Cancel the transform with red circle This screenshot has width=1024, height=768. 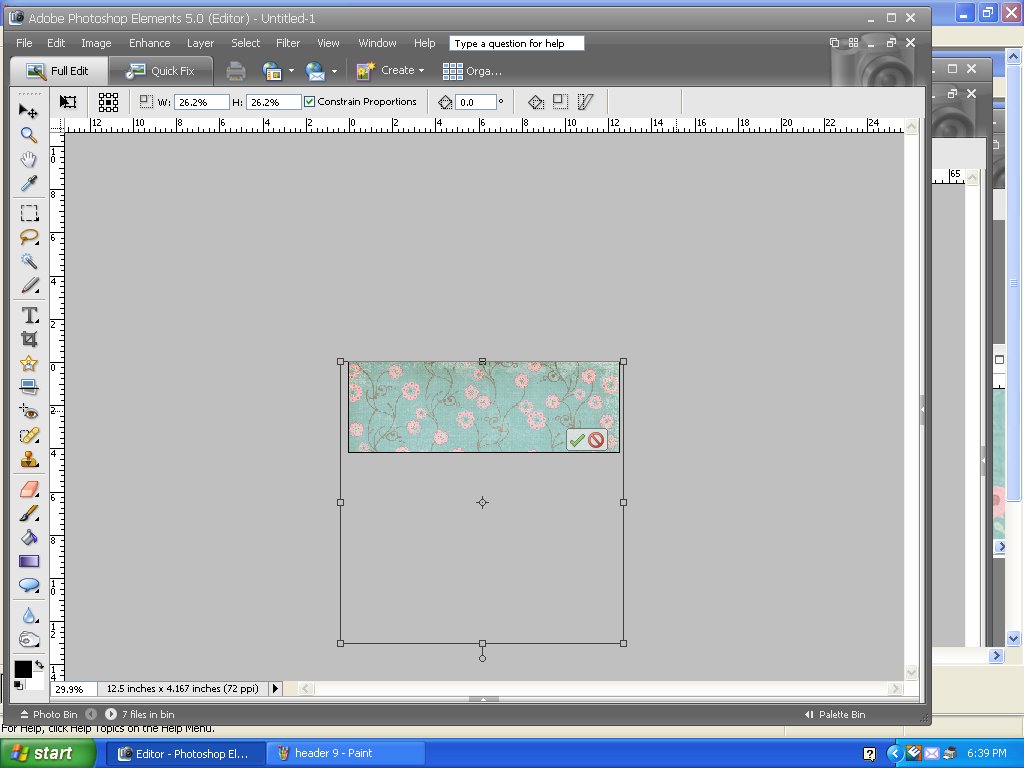pyautogui.click(x=596, y=440)
